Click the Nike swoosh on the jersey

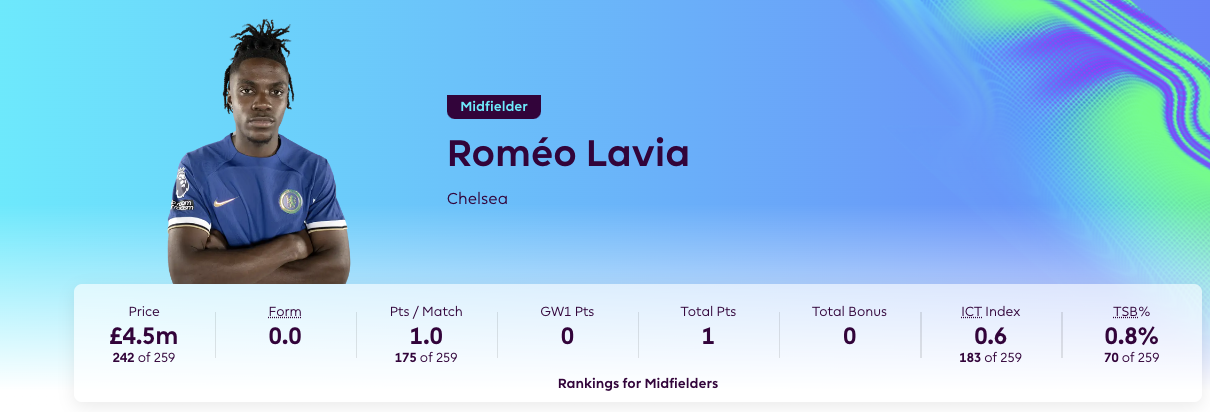225,201
